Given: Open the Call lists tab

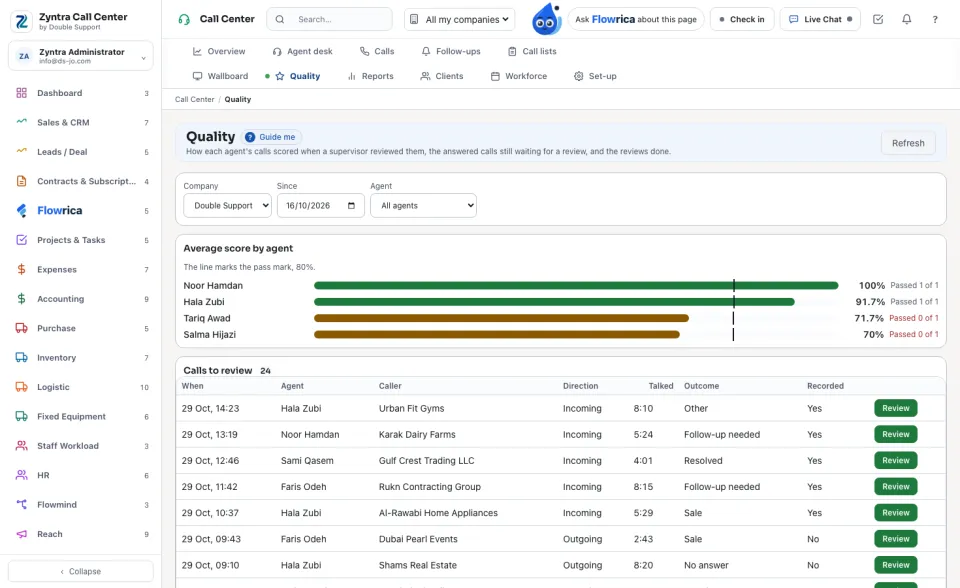Looking at the screenshot, I should tap(532, 51).
